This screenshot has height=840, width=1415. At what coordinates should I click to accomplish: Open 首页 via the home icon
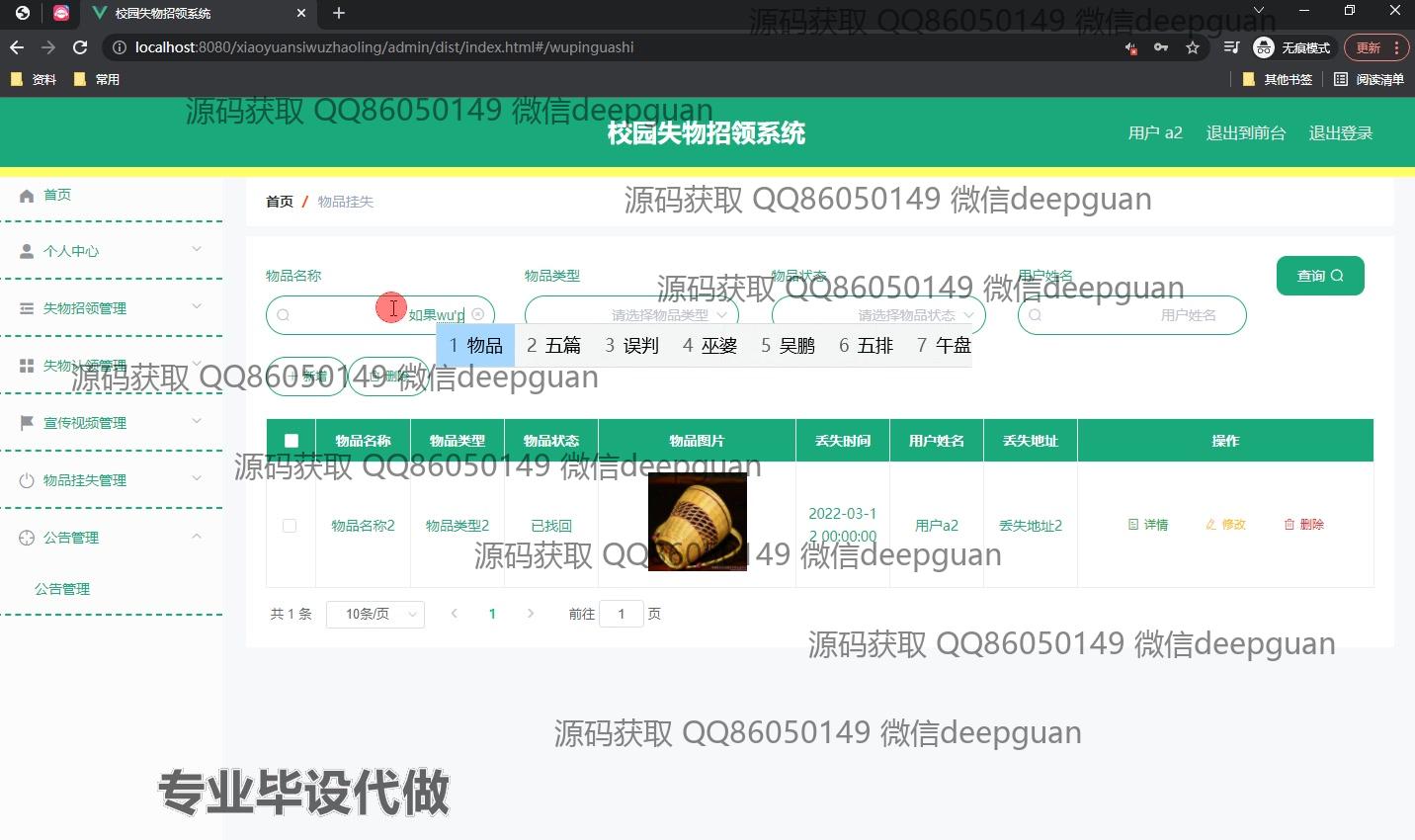pos(28,195)
